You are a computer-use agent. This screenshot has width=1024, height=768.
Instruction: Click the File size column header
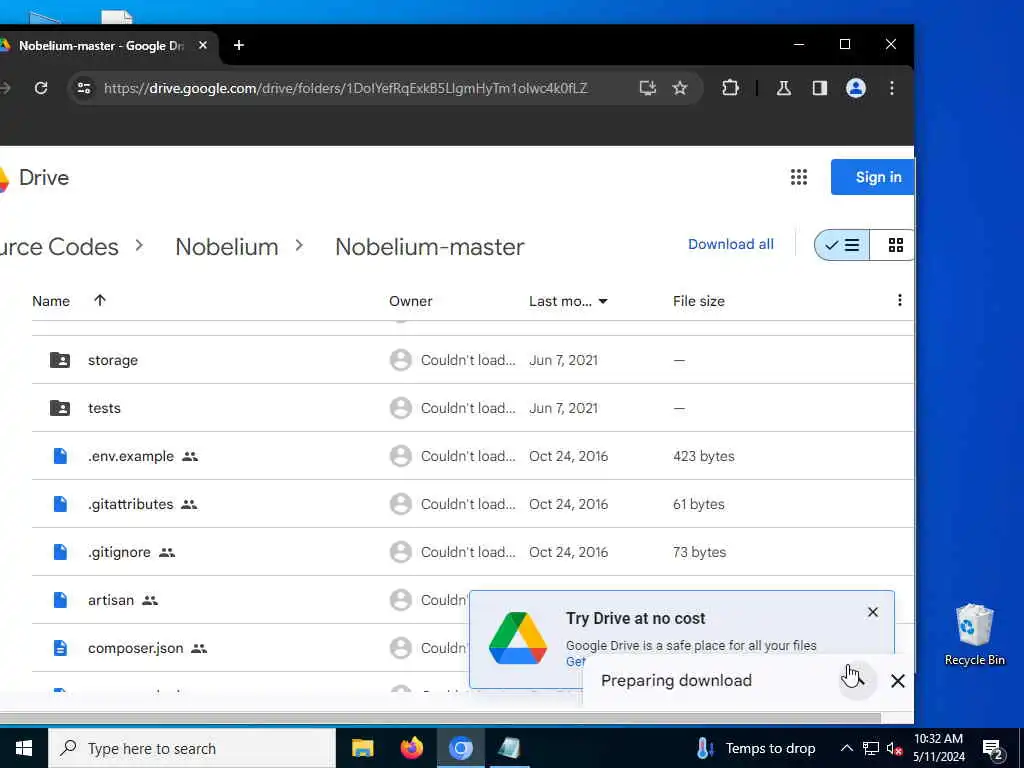tap(699, 301)
